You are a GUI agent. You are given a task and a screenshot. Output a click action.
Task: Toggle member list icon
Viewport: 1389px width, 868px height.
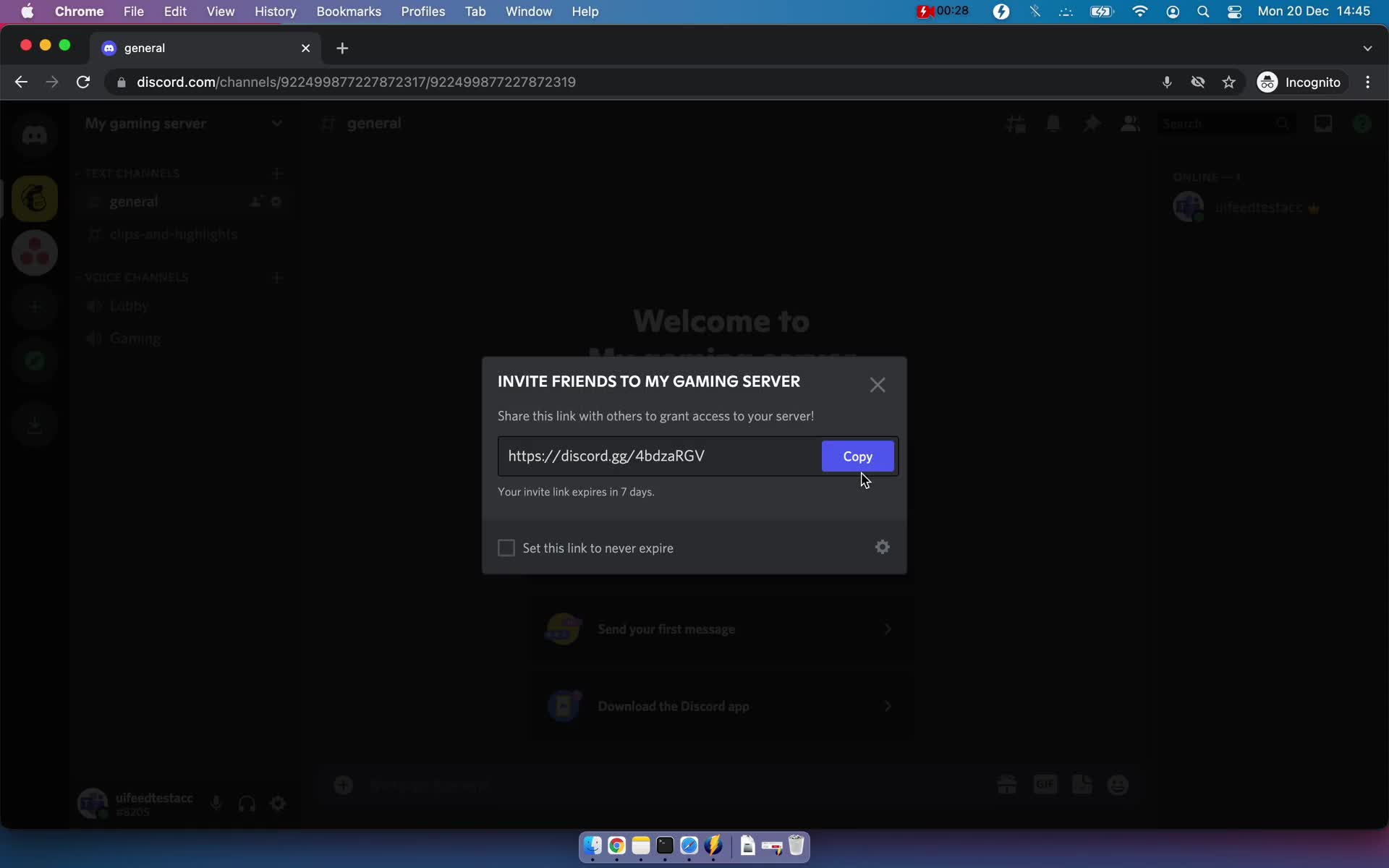[1130, 124]
